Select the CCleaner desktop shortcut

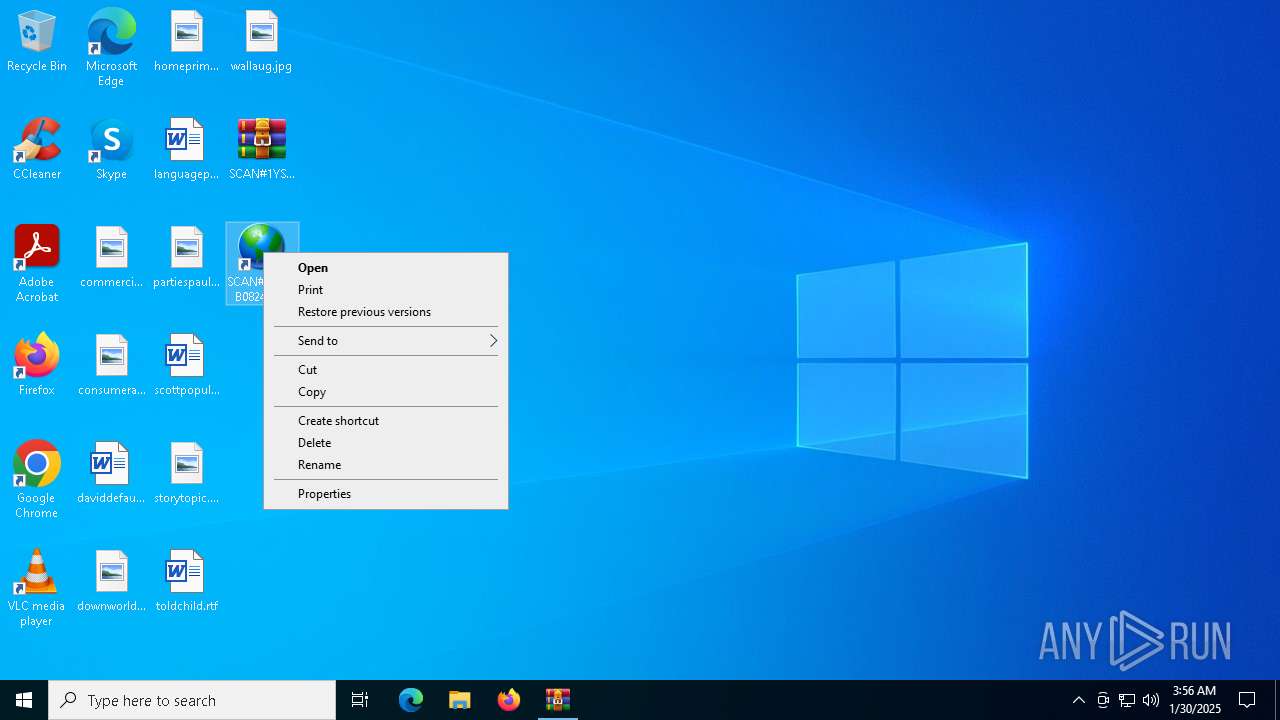tap(37, 149)
